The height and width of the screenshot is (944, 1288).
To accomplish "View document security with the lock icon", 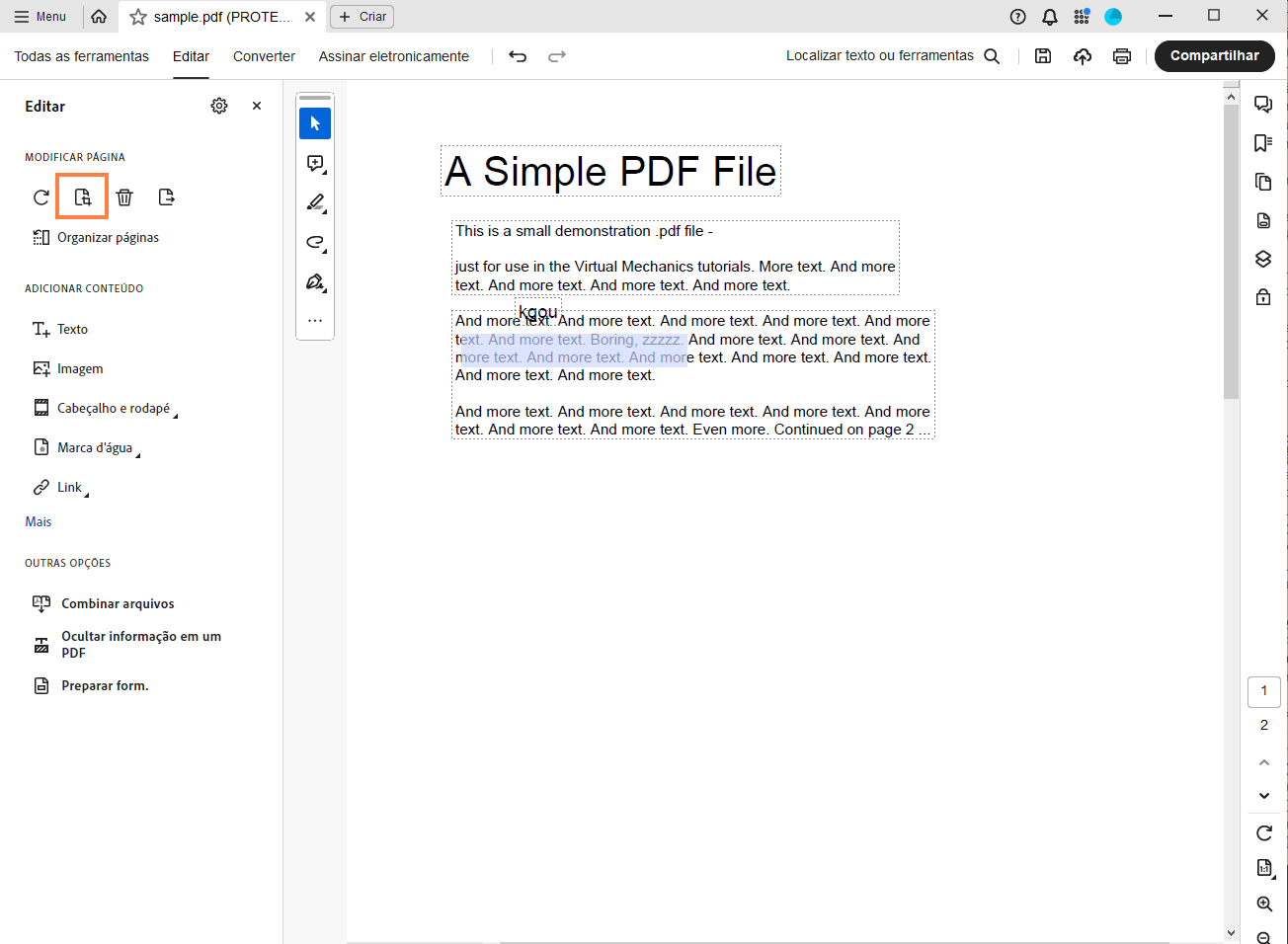I will point(1263,296).
